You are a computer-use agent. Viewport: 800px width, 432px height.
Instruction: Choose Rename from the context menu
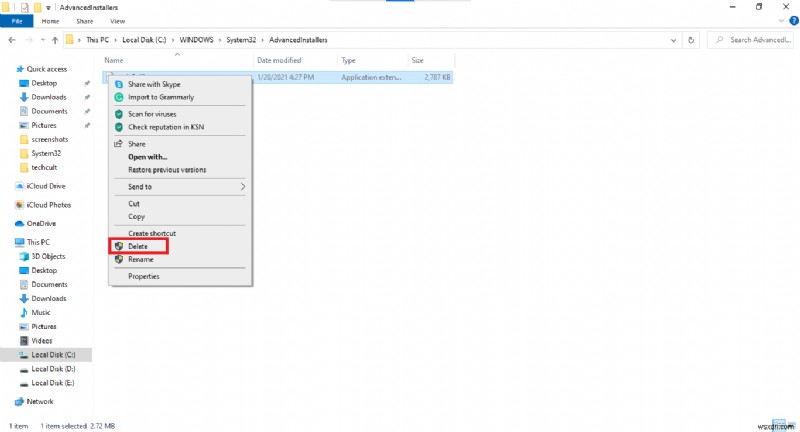click(180, 260)
